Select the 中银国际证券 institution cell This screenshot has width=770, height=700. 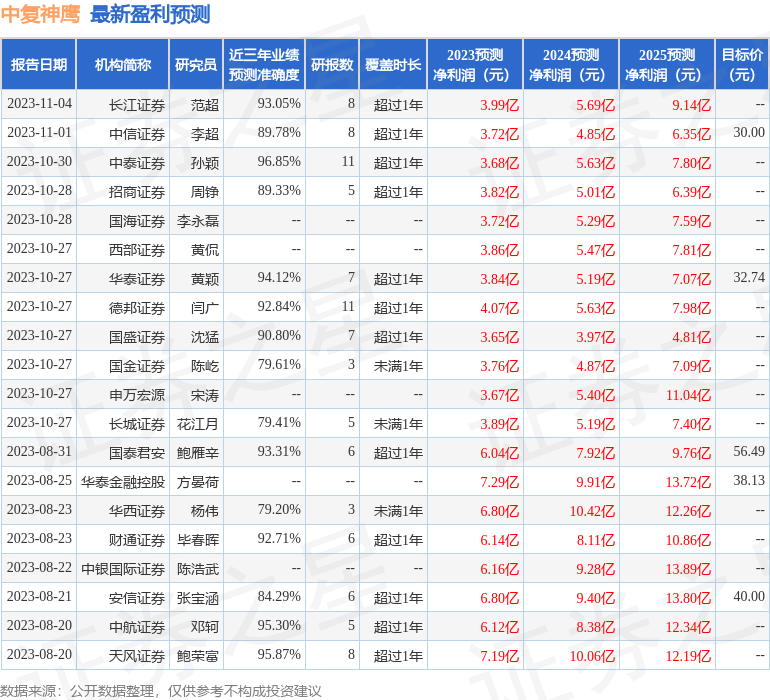tap(123, 569)
